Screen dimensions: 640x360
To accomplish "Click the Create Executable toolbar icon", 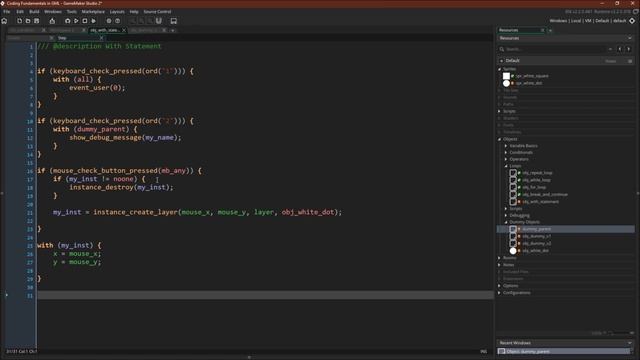I will pos(52,21).
